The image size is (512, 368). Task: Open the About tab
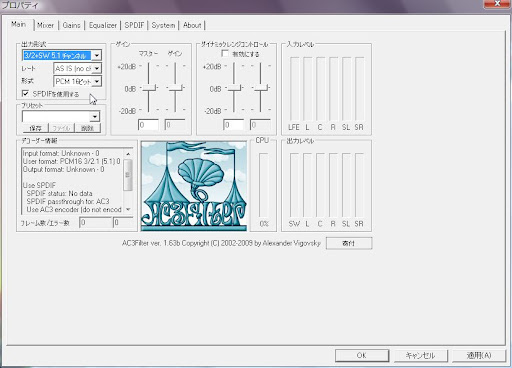point(192,25)
